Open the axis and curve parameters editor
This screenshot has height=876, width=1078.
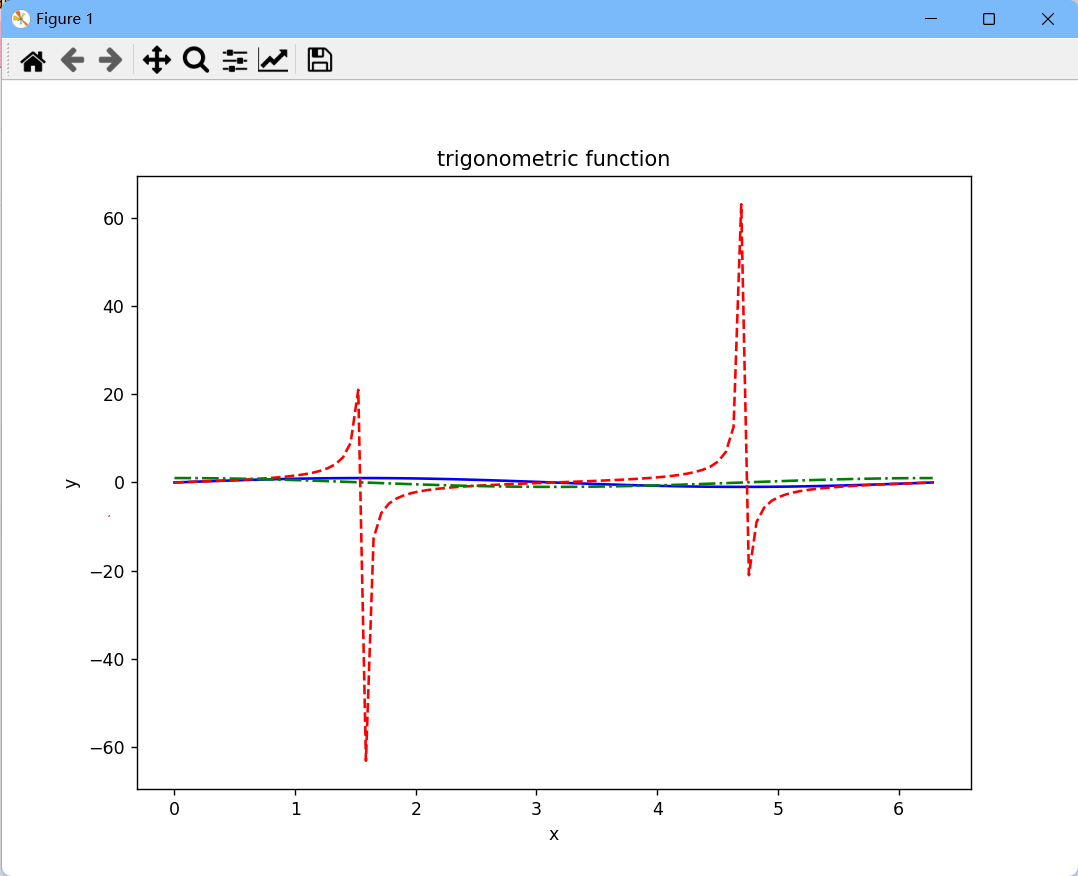[x=272, y=60]
